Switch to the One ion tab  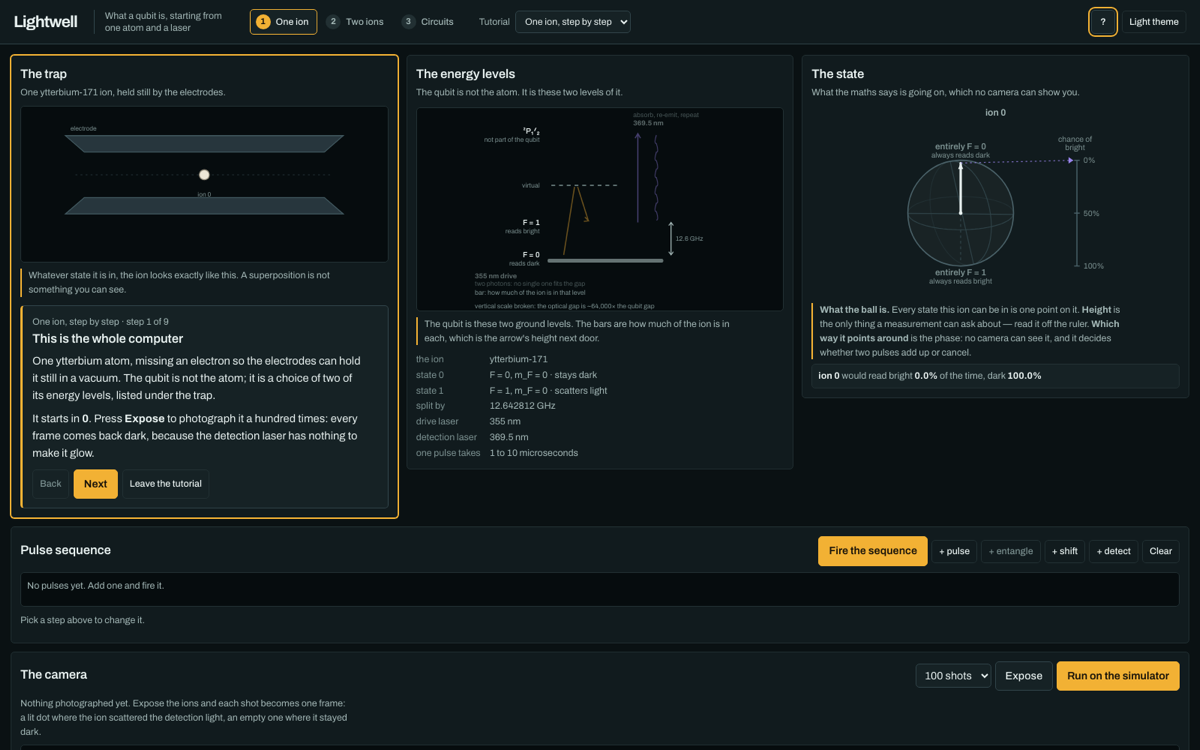tap(283, 21)
